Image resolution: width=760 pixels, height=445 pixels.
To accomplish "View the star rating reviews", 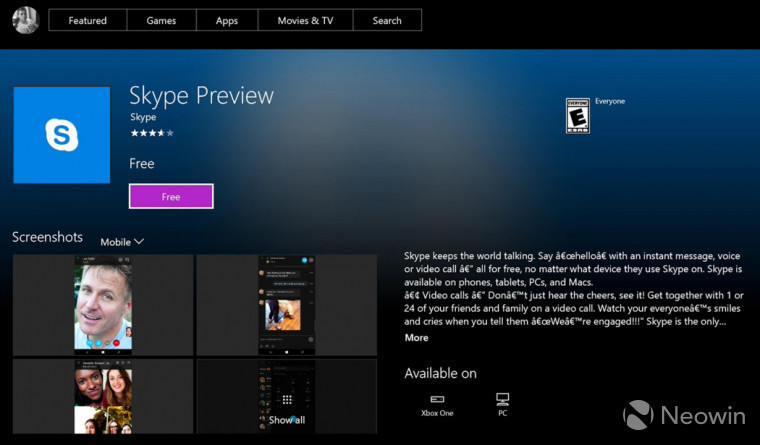I will tap(152, 133).
